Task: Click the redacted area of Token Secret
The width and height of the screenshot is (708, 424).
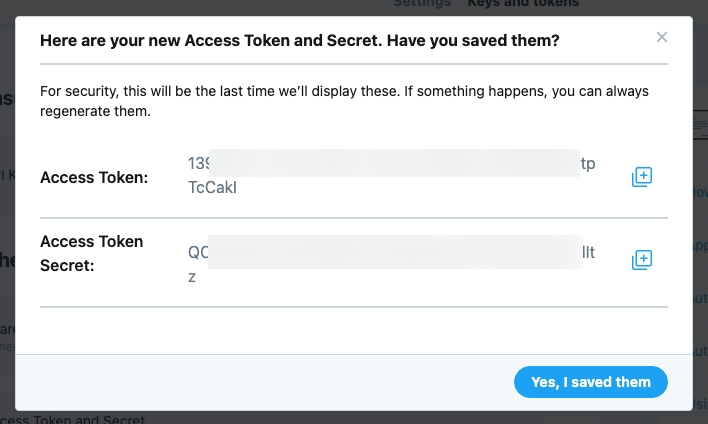Action: (394, 252)
